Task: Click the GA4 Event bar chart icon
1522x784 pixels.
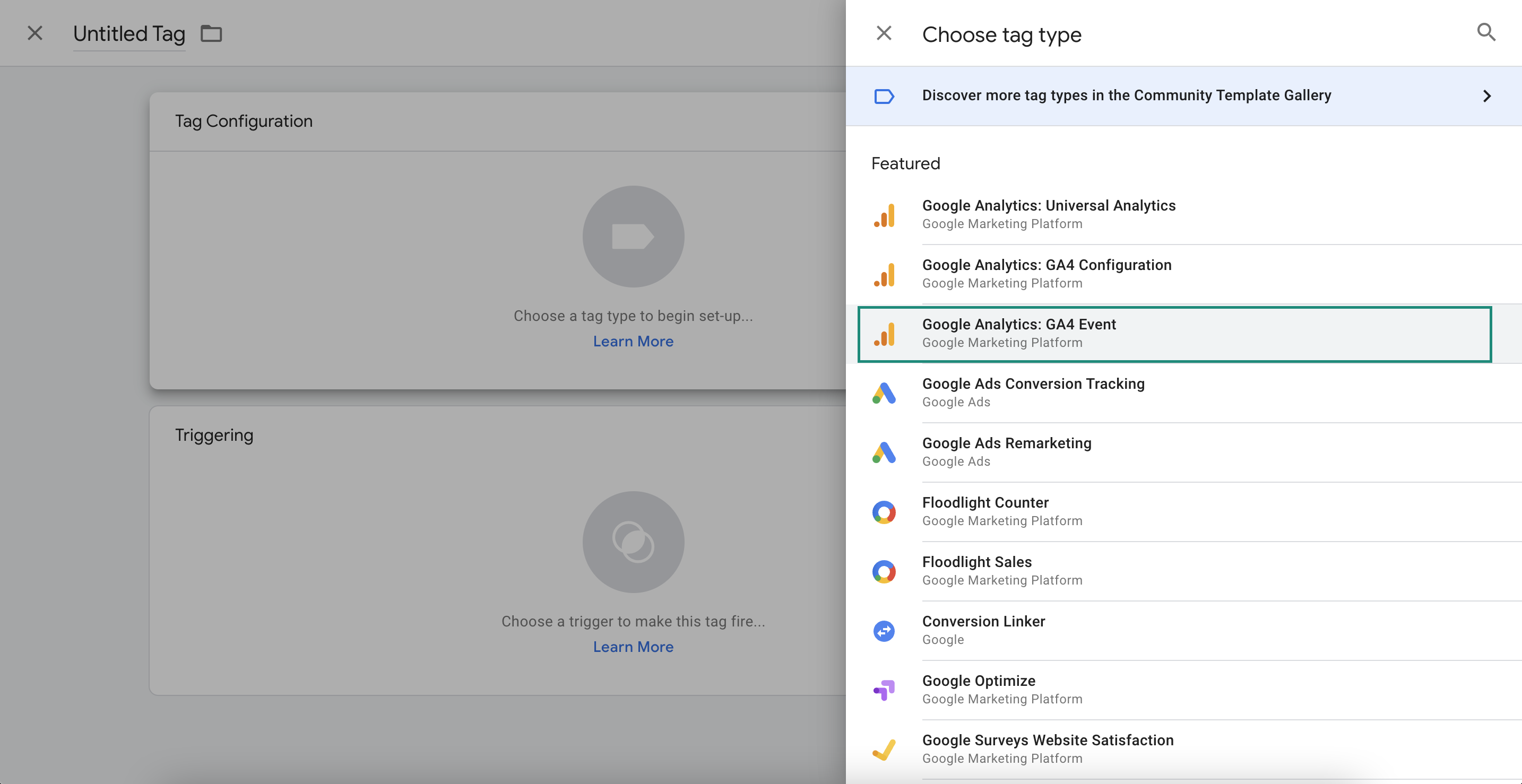Action: [884, 334]
